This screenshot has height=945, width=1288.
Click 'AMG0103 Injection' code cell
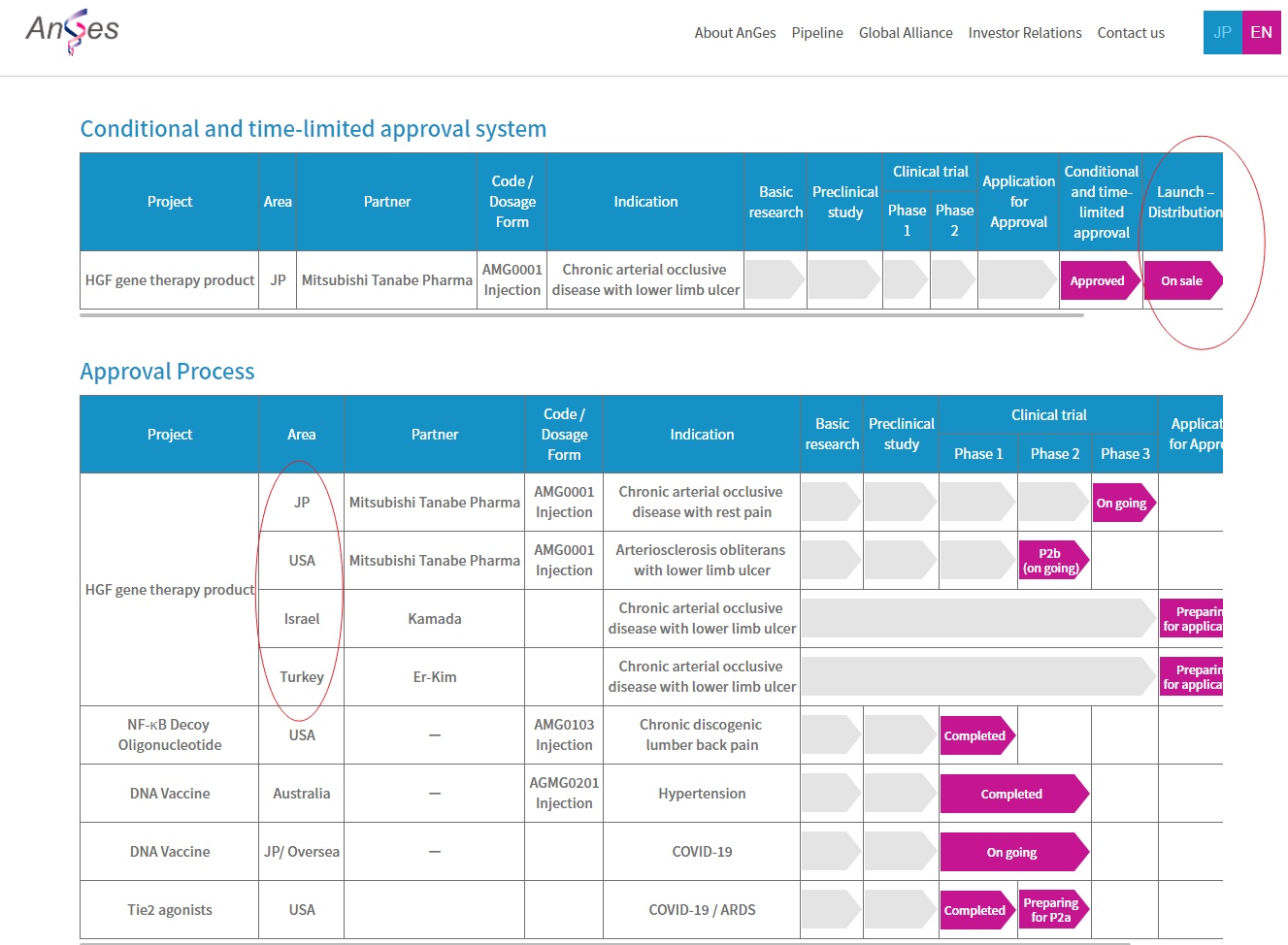[564, 735]
